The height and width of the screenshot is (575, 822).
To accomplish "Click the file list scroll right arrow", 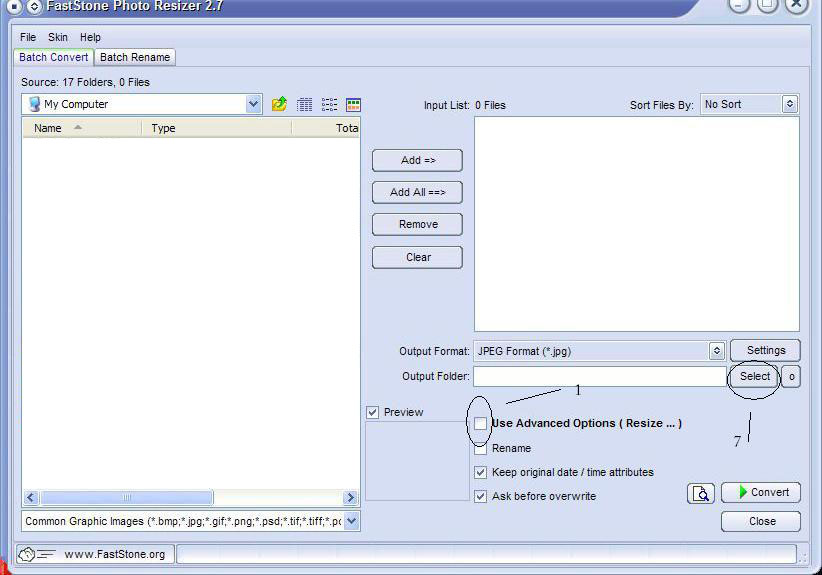I will pos(350,497).
